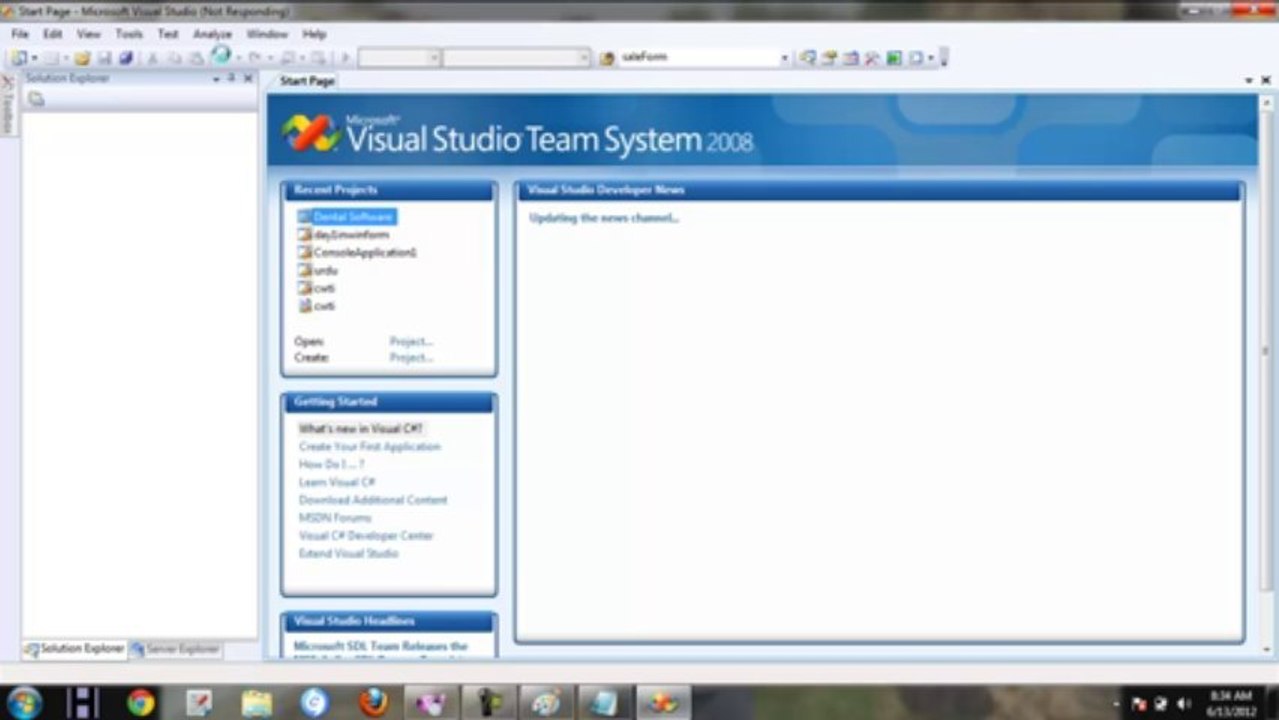
Task: Click the Save All toolbar icon
Action: coord(125,58)
